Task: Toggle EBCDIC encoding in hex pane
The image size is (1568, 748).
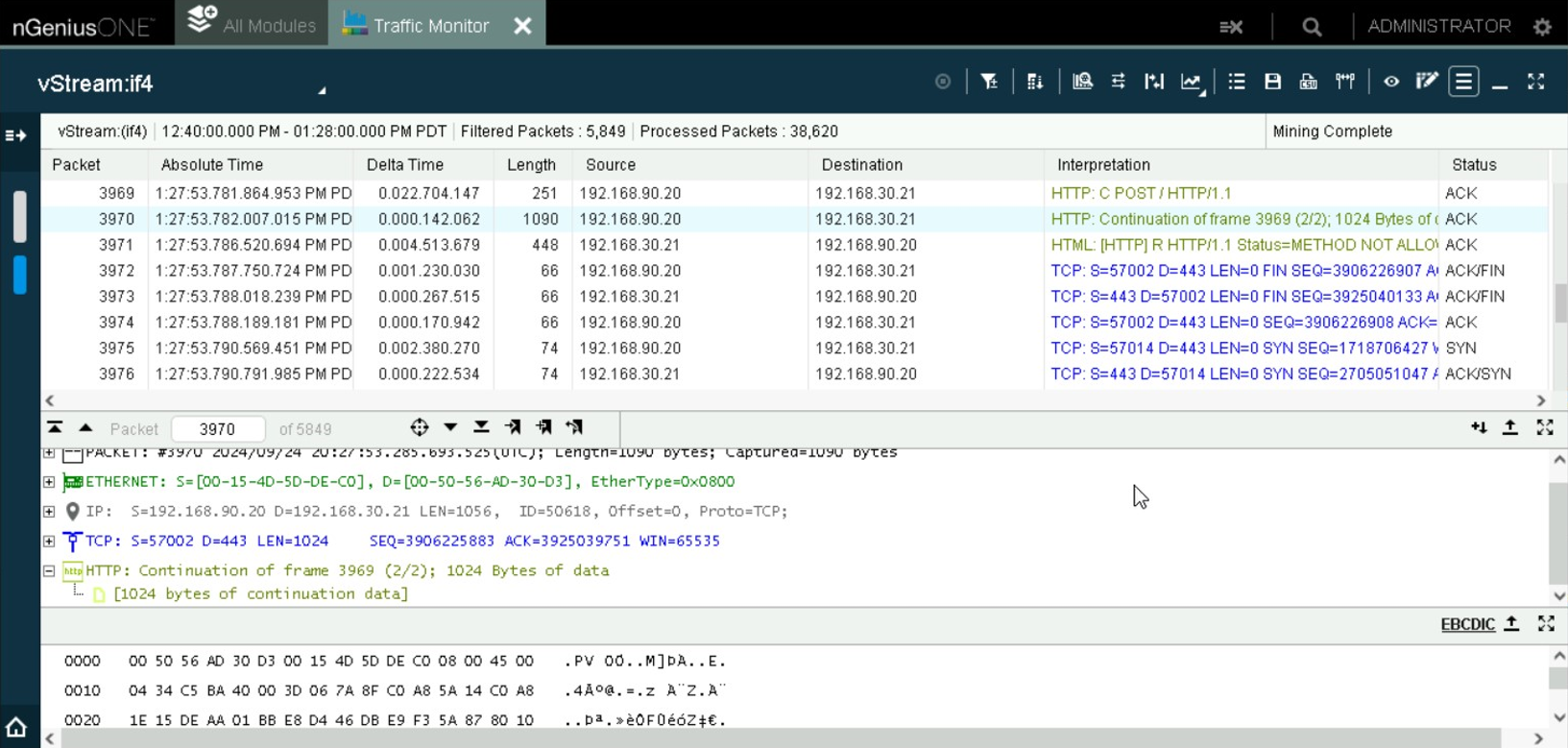Action: click(x=1467, y=624)
